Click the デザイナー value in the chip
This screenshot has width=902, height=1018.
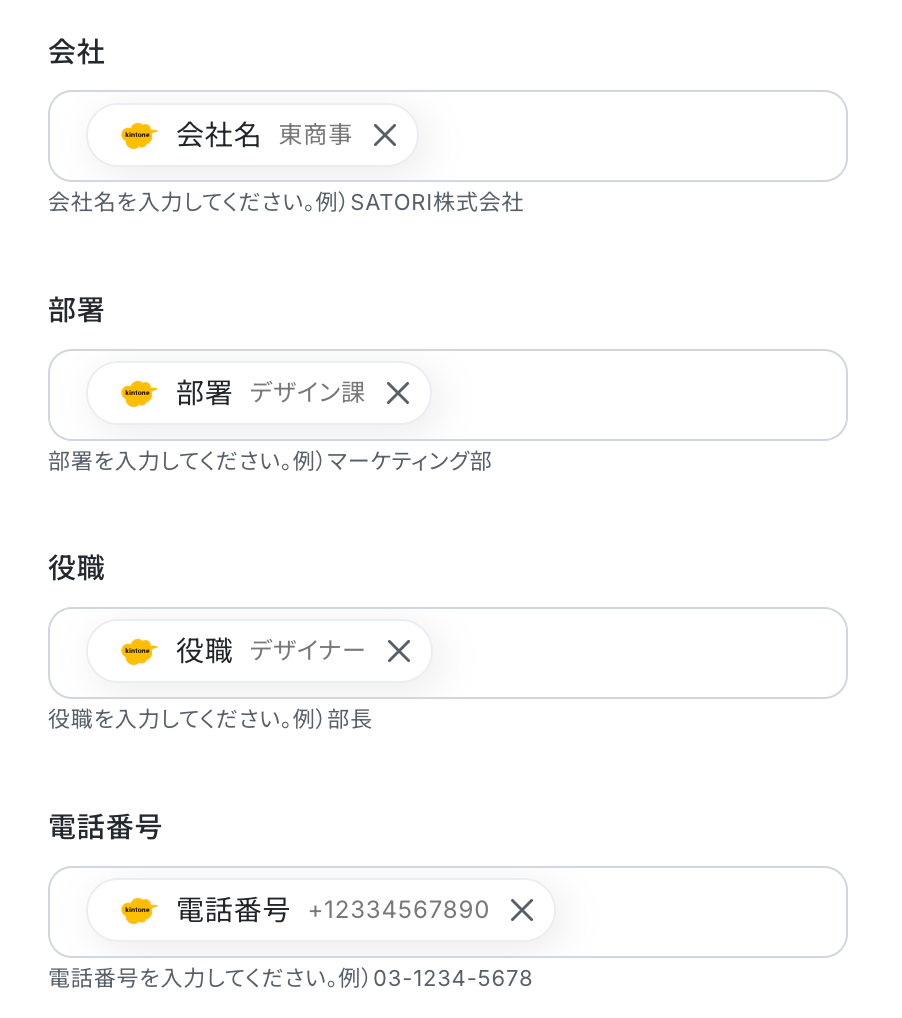coord(307,651)
